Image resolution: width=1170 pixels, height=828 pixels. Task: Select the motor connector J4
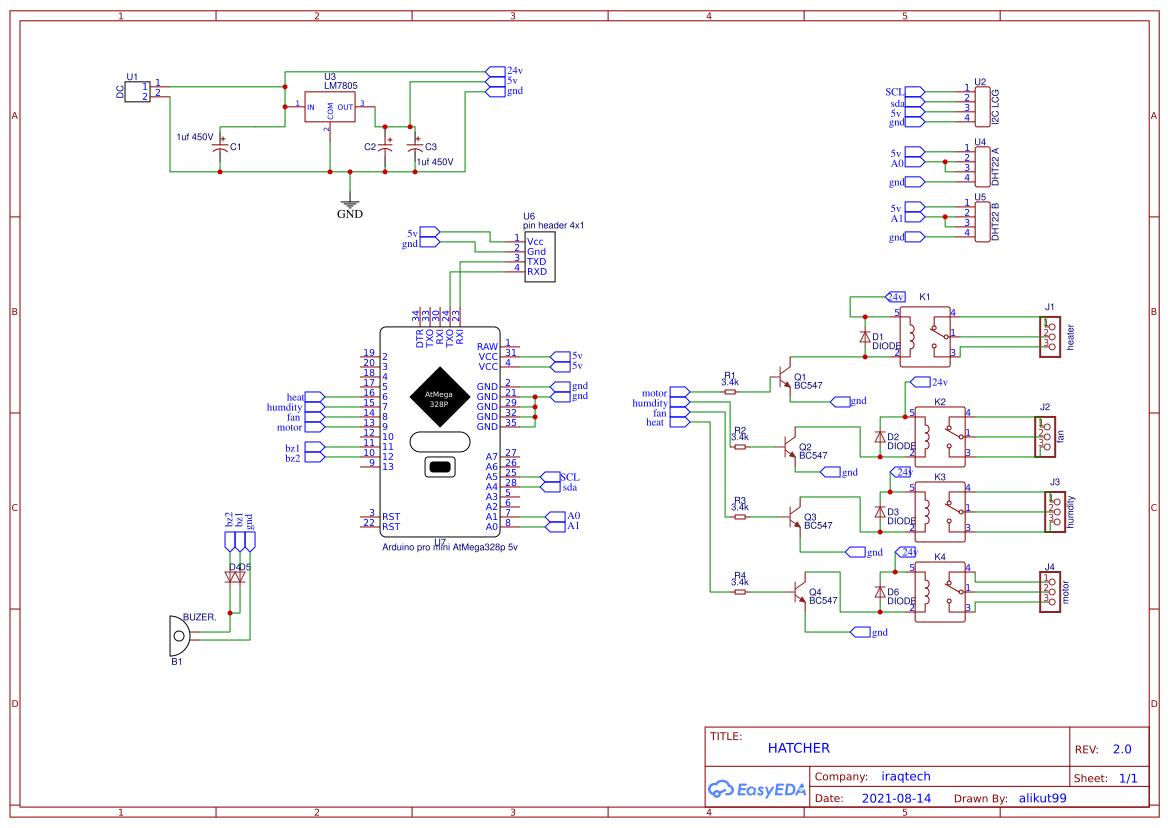pyautogui.click(x=1049, y=593)
